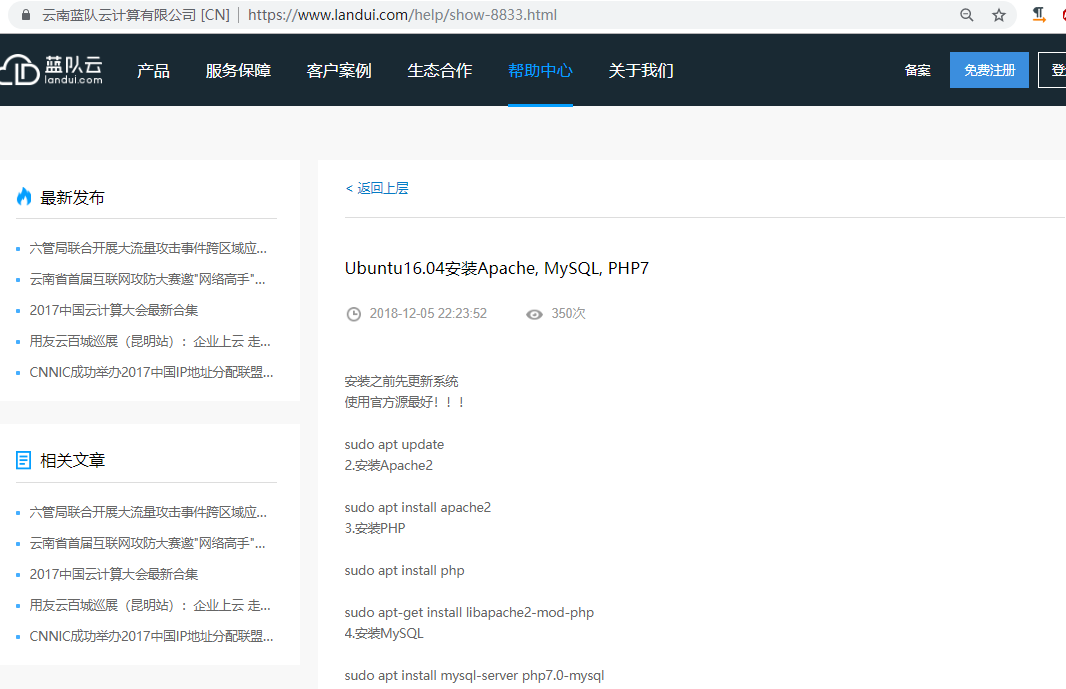This screenshot has width=1066, height=689.
Task: Click the 返回上层 back link
Action: click(x=377, y=188)
